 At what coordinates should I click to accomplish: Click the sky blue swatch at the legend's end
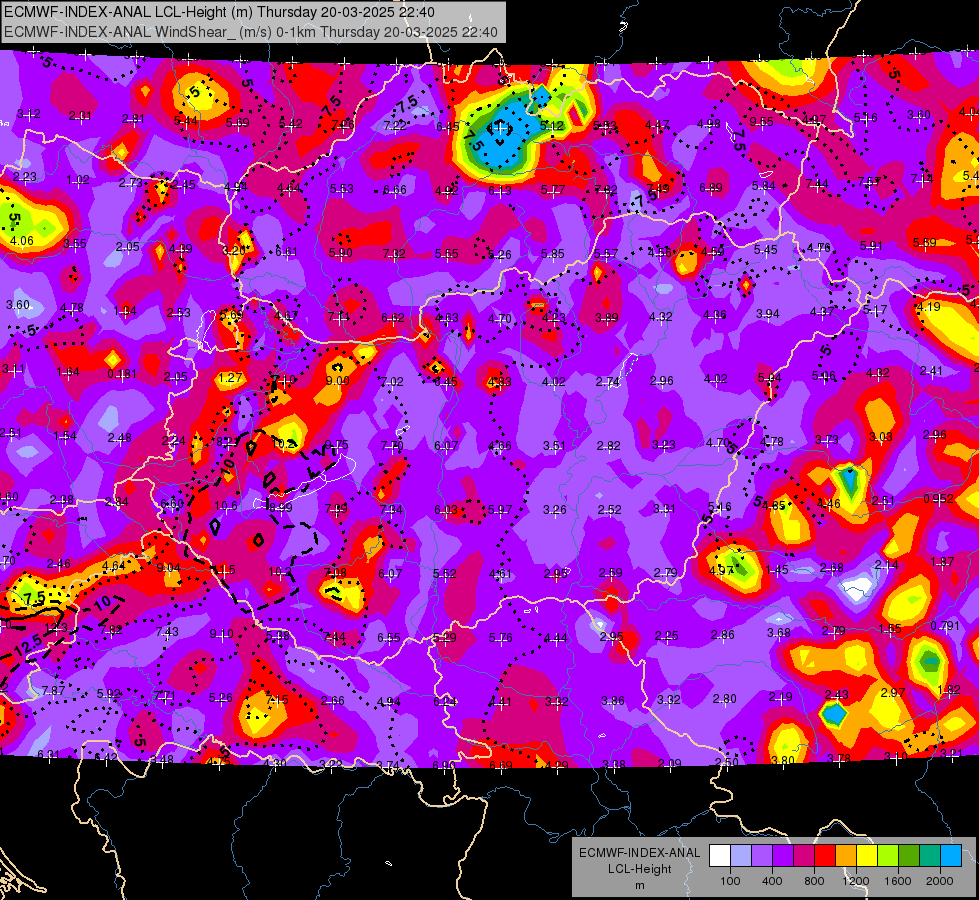pyautogui.click(x=951, y=856)
